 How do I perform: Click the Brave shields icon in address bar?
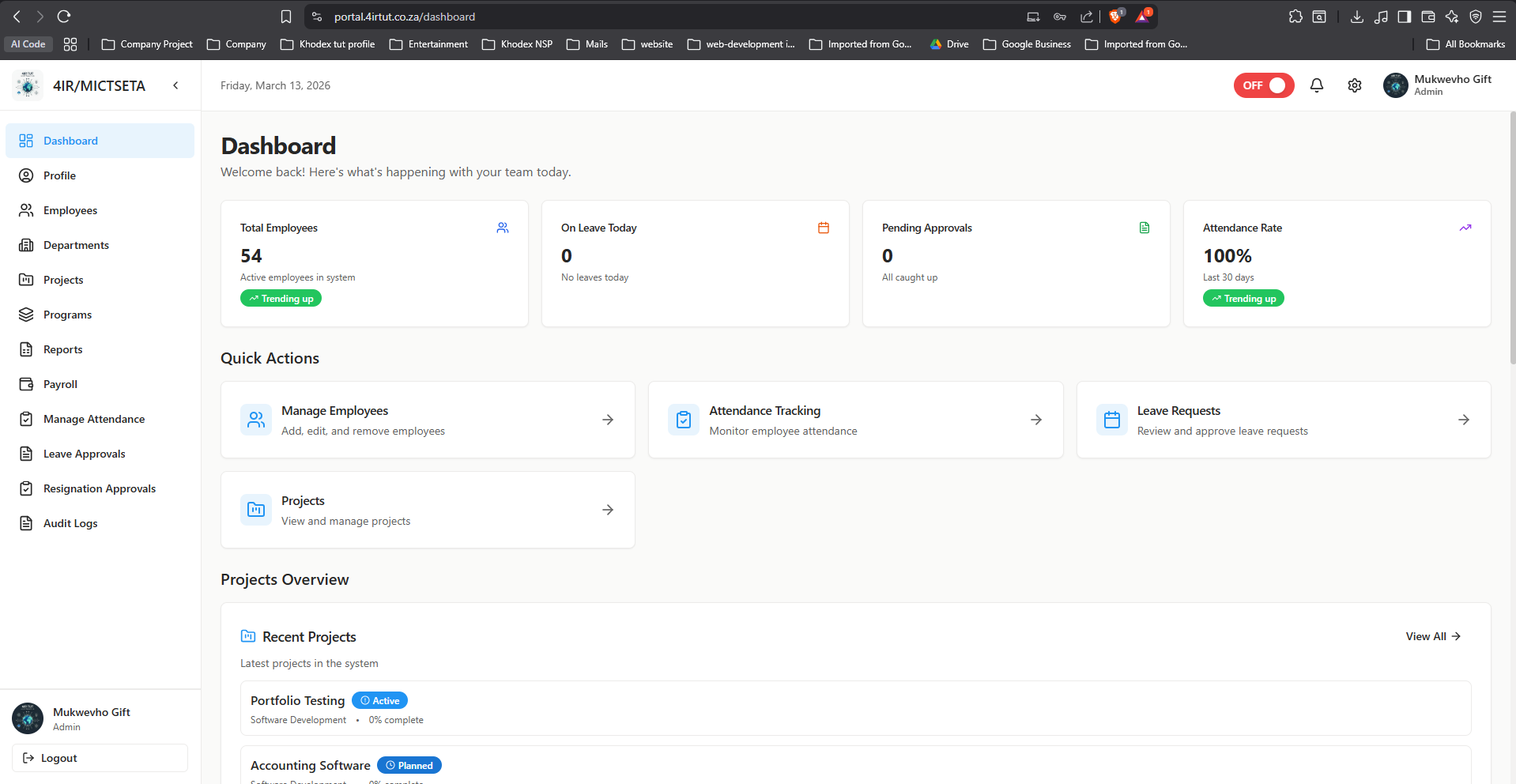(1115, 17)
